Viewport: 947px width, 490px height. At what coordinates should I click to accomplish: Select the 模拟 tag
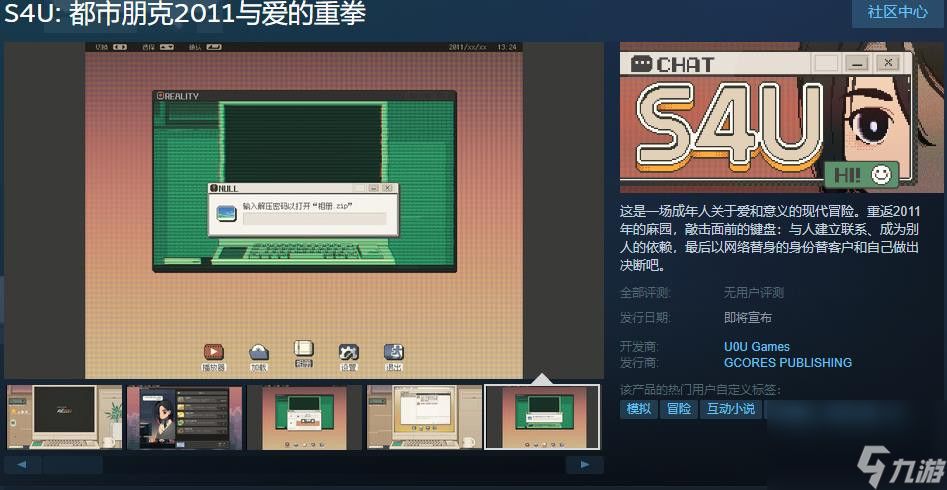639,409
